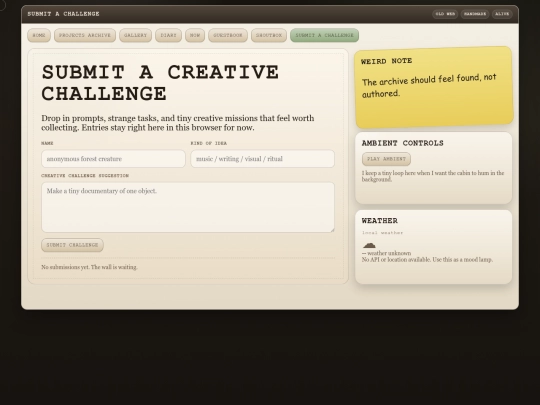This screenshot has height=405, width=540.
Task: Go to the Home page
Action: [x=39, y=35]
